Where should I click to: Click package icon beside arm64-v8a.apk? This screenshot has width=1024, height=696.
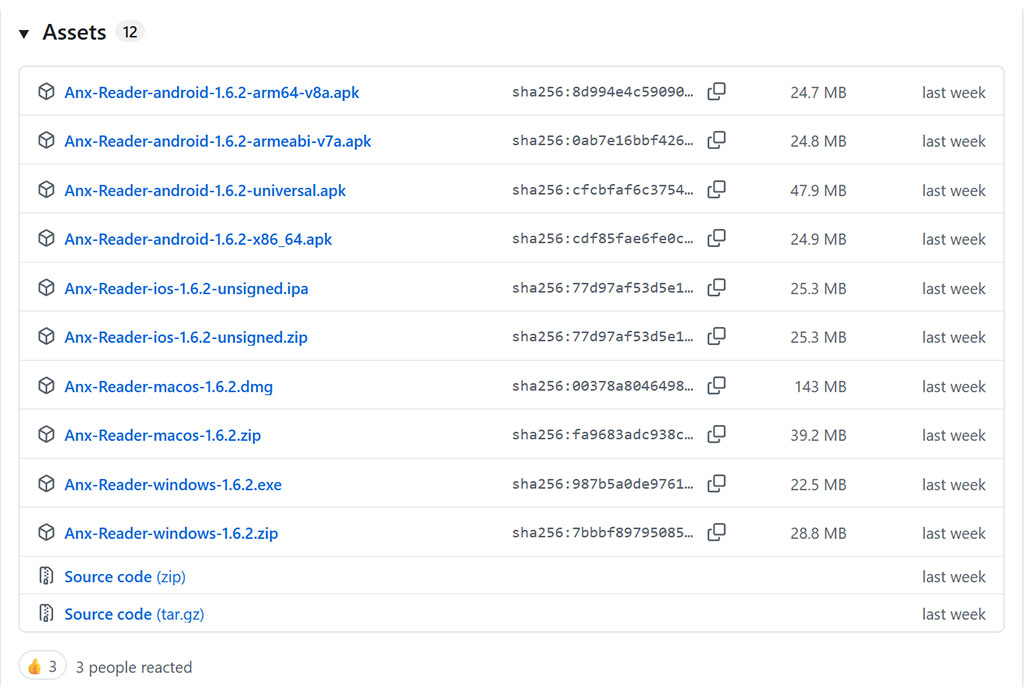pyautogui.click(x=46, y=91)
